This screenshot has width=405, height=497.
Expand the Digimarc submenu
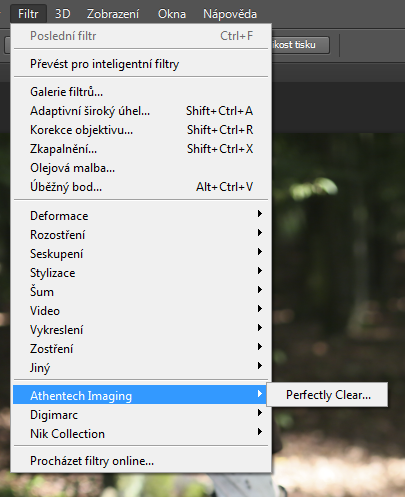(141, 415)
